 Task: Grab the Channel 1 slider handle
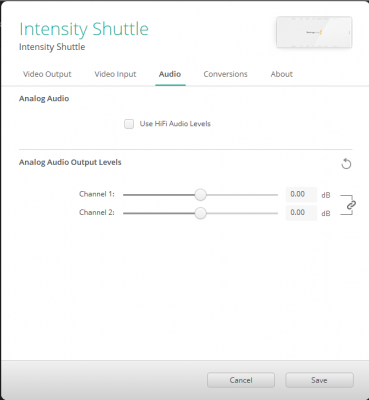[200, 195]
